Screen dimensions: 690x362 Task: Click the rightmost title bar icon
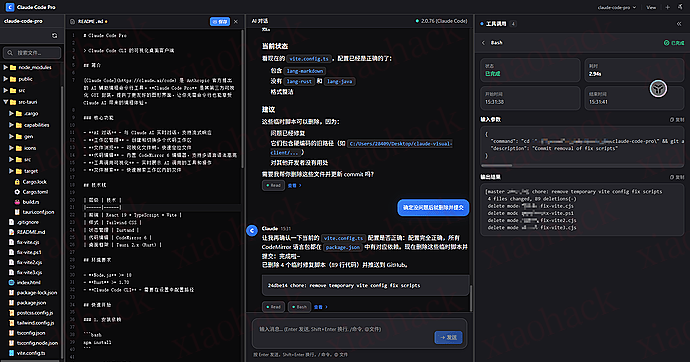[x=680, y=7]
